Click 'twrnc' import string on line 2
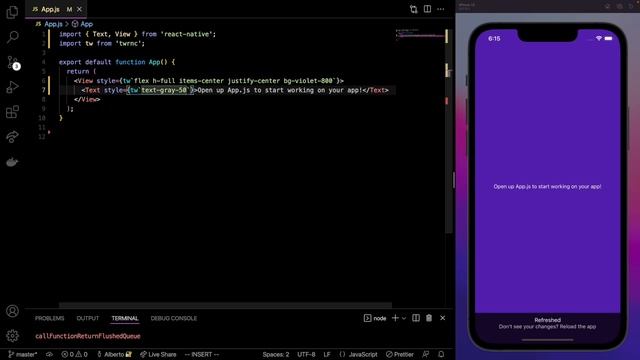The height and width of the screenshot is (360, 640). click(x=130, y=43)
